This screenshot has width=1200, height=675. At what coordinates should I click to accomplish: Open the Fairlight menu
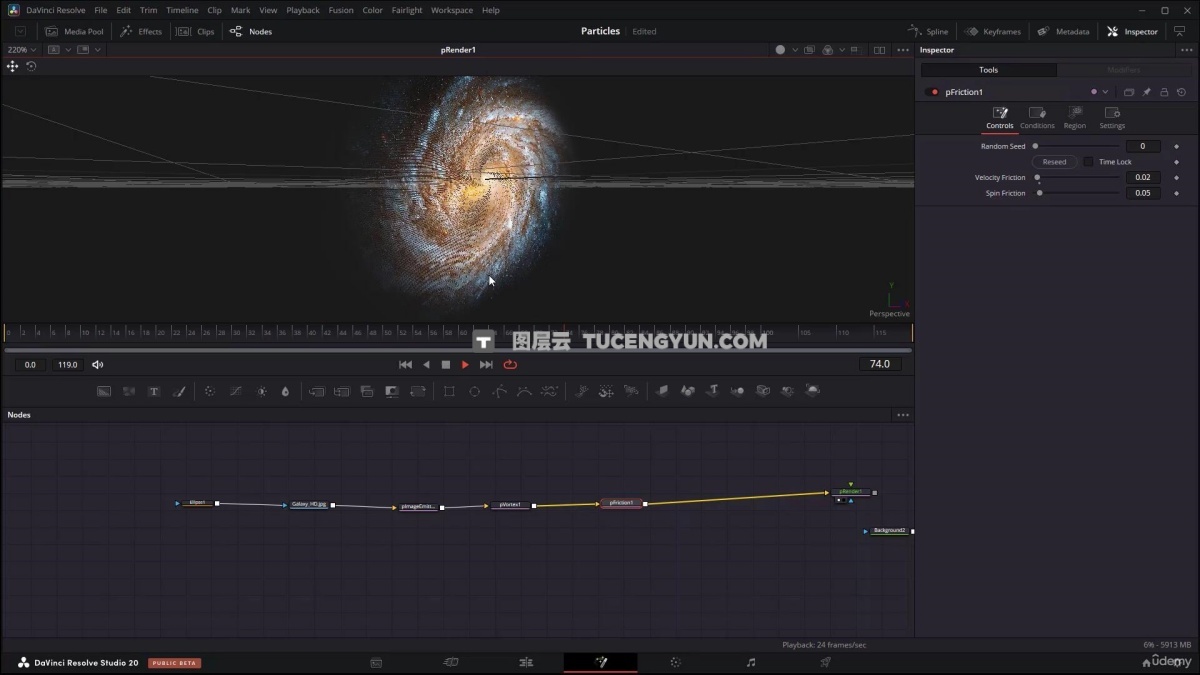coord(407,10)
